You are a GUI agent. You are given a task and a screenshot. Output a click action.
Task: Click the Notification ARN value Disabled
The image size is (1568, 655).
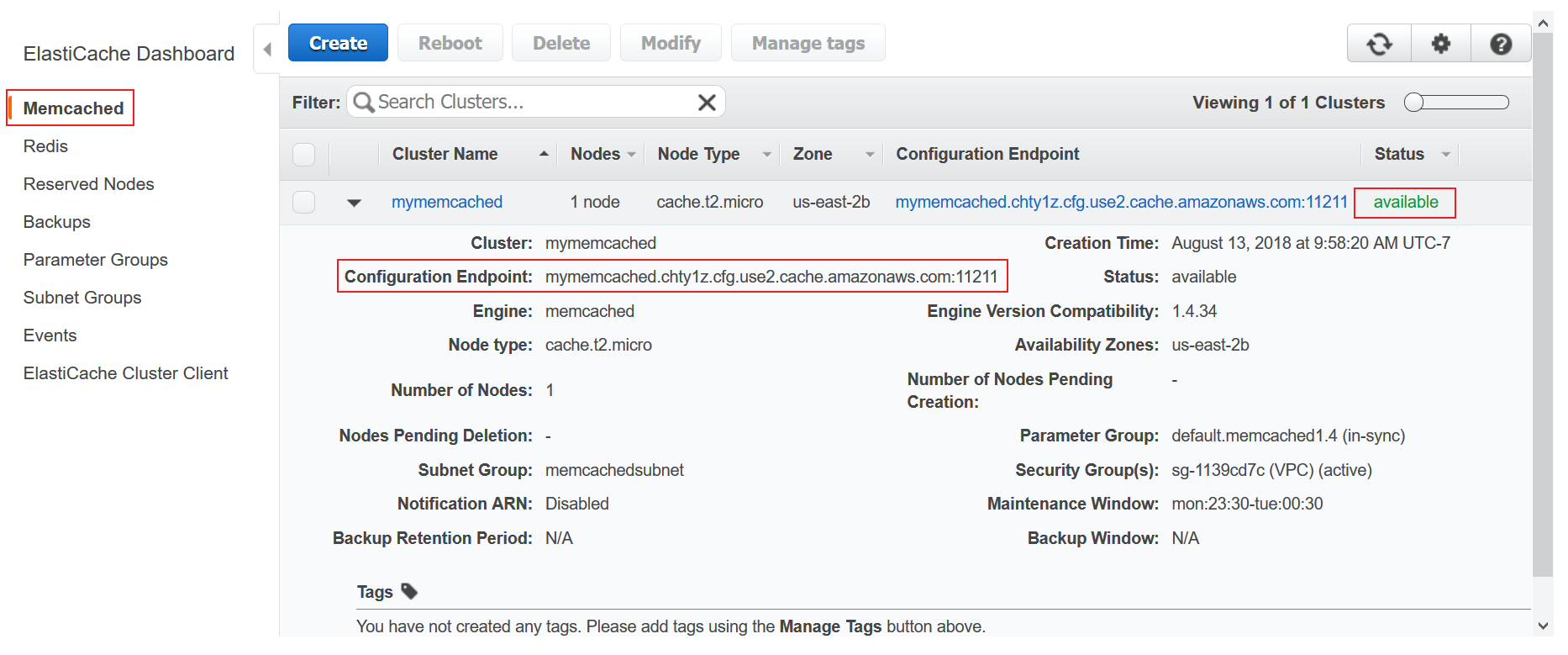pyautogui.click(x=576, y=504)
